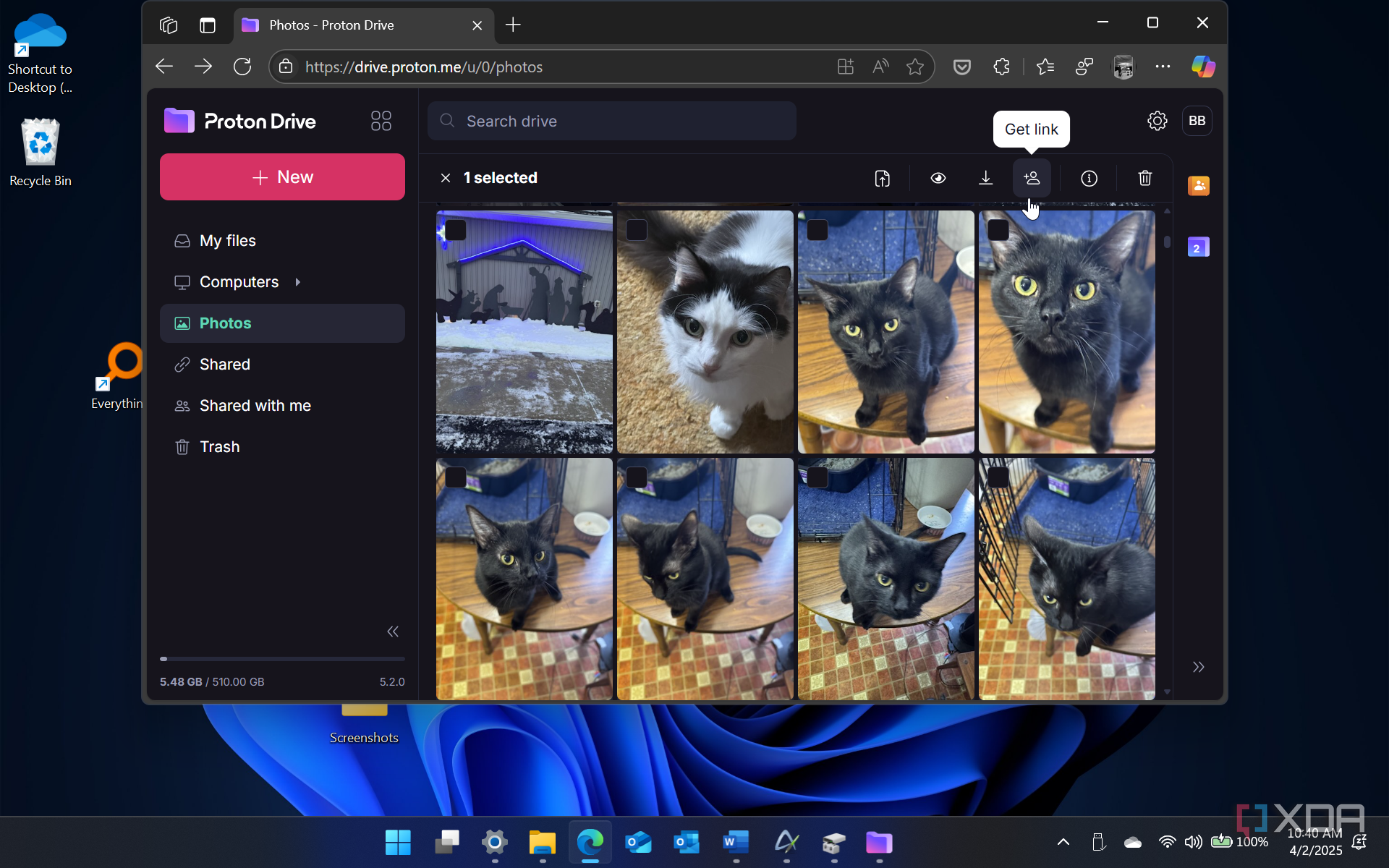Download the selected photo
The width and height of the screenshot is (1389, 868).
tap(985, 178)
